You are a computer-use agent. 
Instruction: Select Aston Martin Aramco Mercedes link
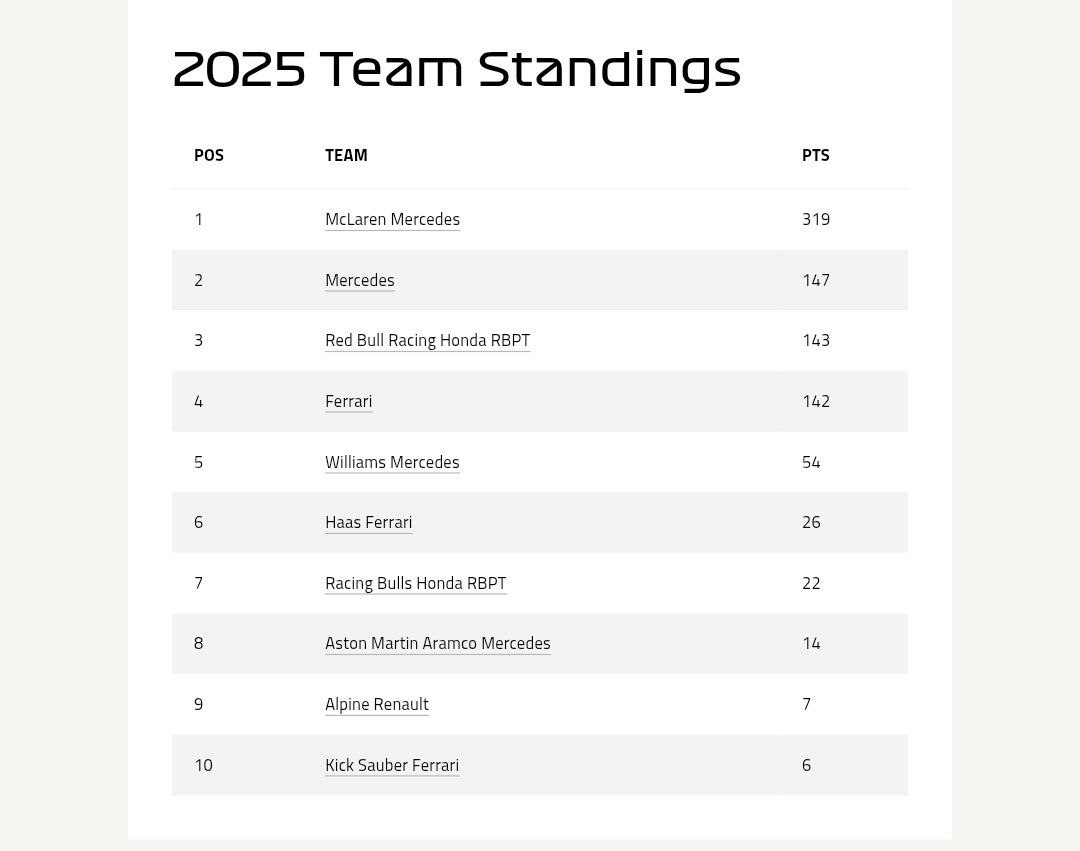click(437, 643)
